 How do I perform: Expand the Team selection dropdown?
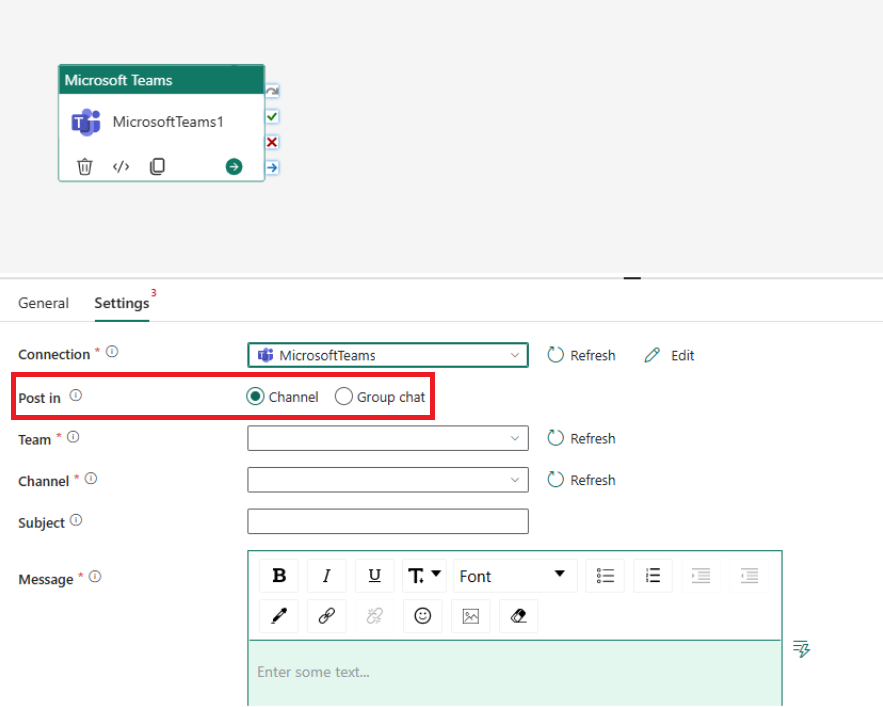coord(515,438)
